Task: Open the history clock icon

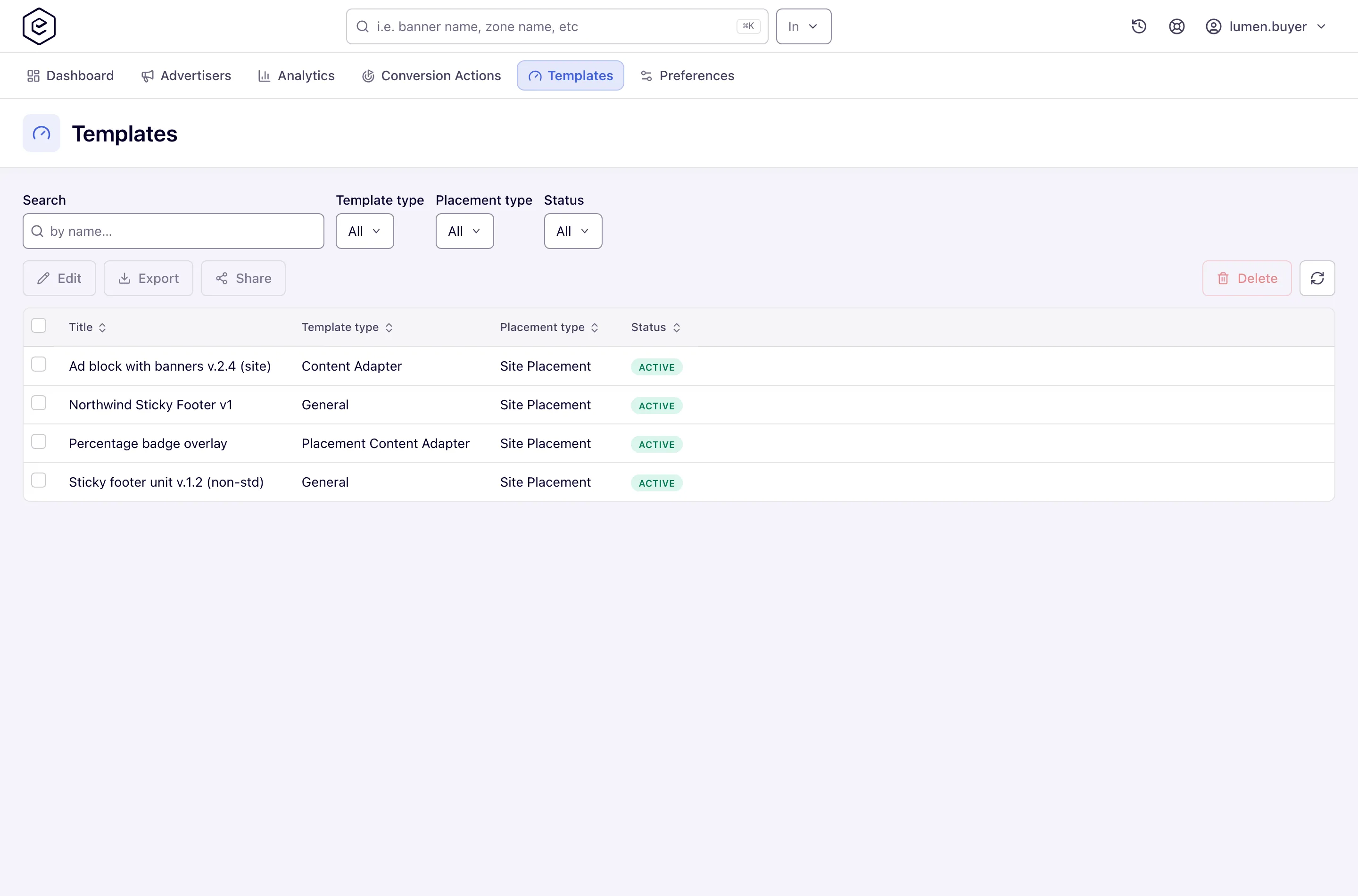Action: coord(1139,26)
